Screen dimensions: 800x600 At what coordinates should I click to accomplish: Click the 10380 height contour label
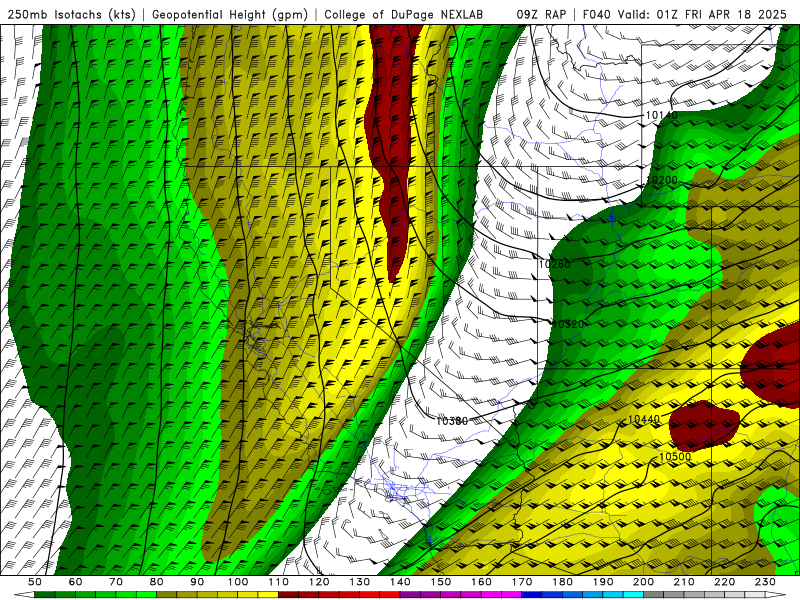pyautogui.click(x=452, y=421)
